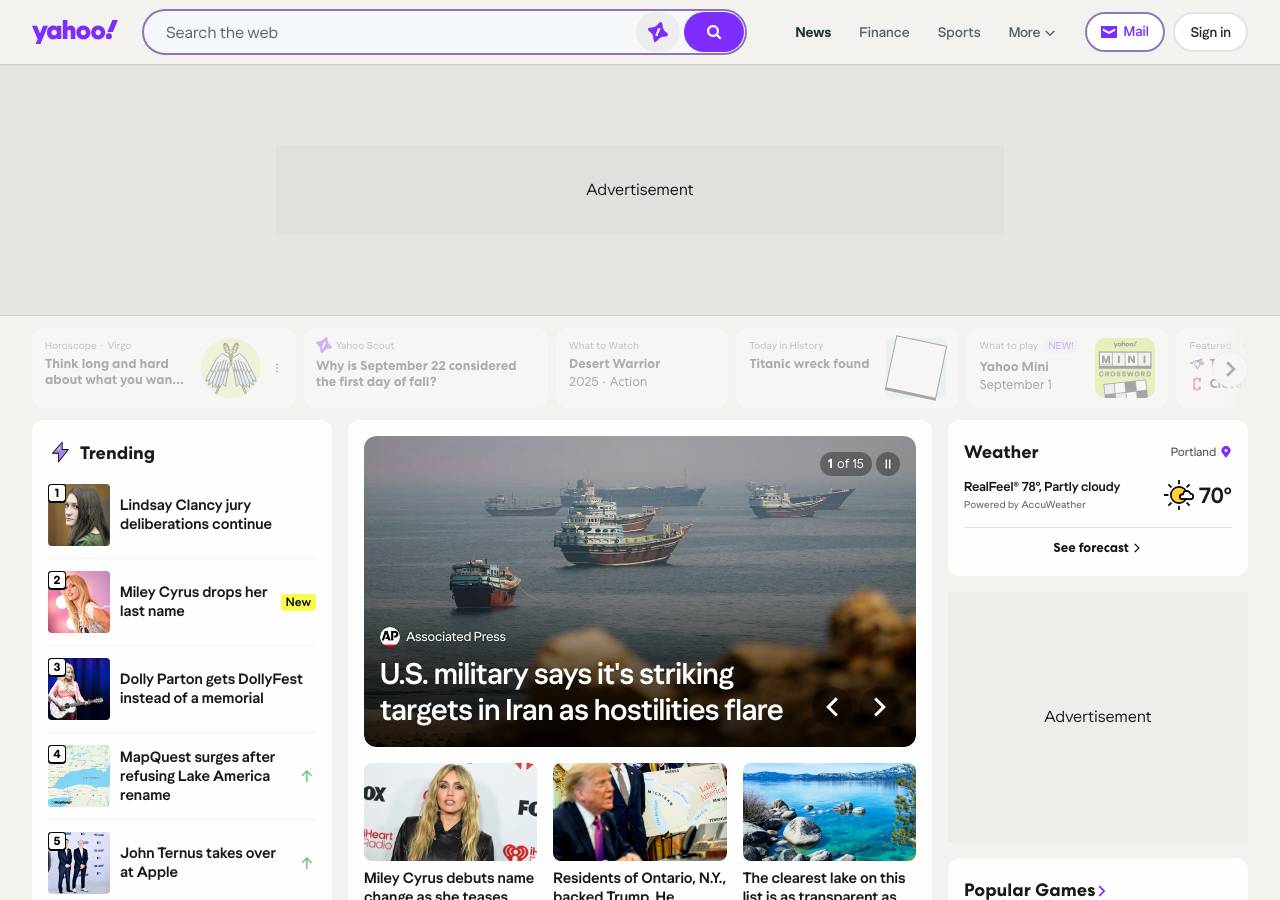Open See forecast link

tap(1097, 548)
